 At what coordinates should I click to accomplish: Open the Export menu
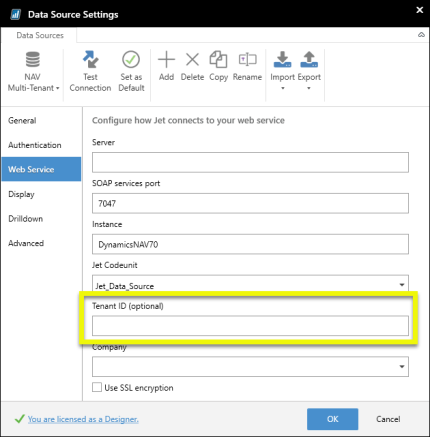309,71
